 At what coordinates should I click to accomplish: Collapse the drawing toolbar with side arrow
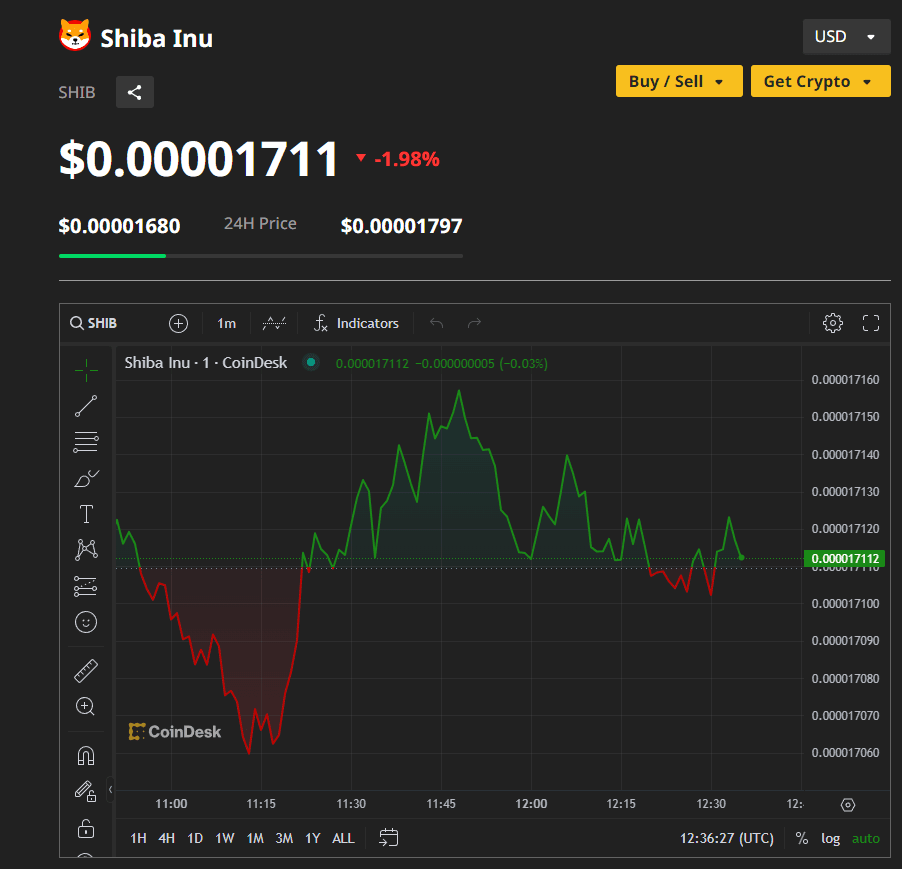click(x=110, y=790)
